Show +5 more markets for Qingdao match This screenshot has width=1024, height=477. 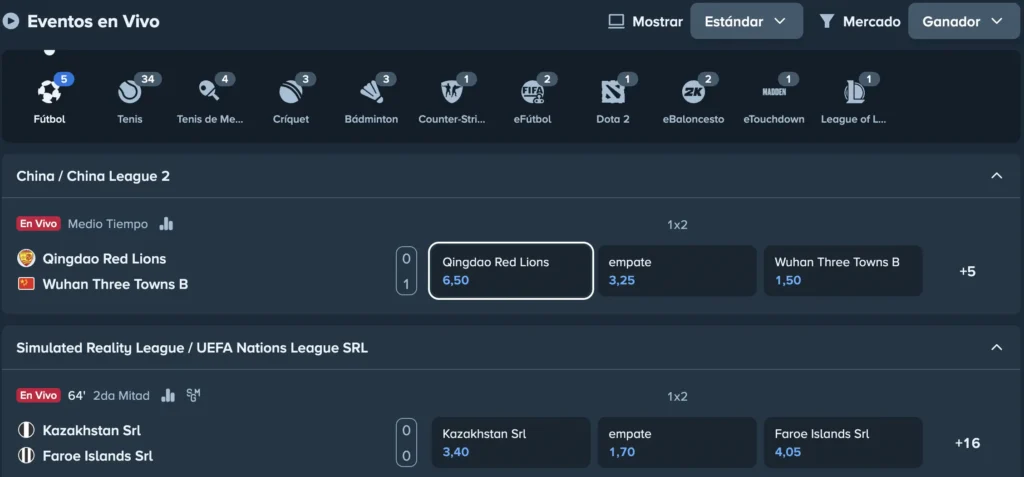pyautogui.click(x=967, y=271)
